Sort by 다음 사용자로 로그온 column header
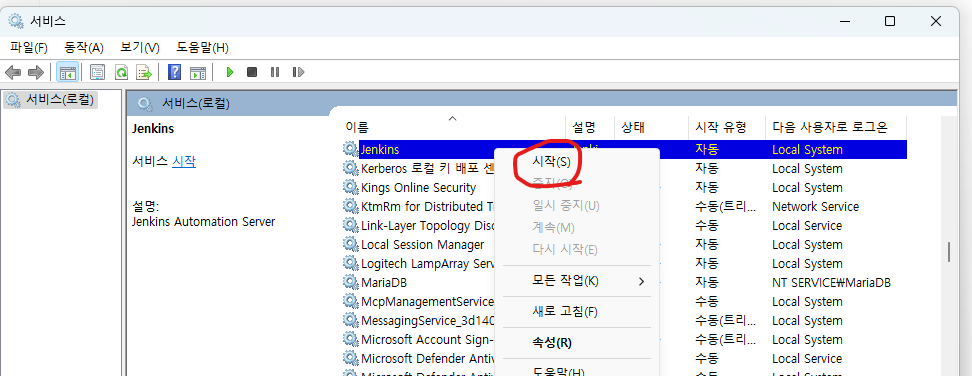Image resolution: width=972 pixels, height=376 pixels. click(x=836, y=128)
